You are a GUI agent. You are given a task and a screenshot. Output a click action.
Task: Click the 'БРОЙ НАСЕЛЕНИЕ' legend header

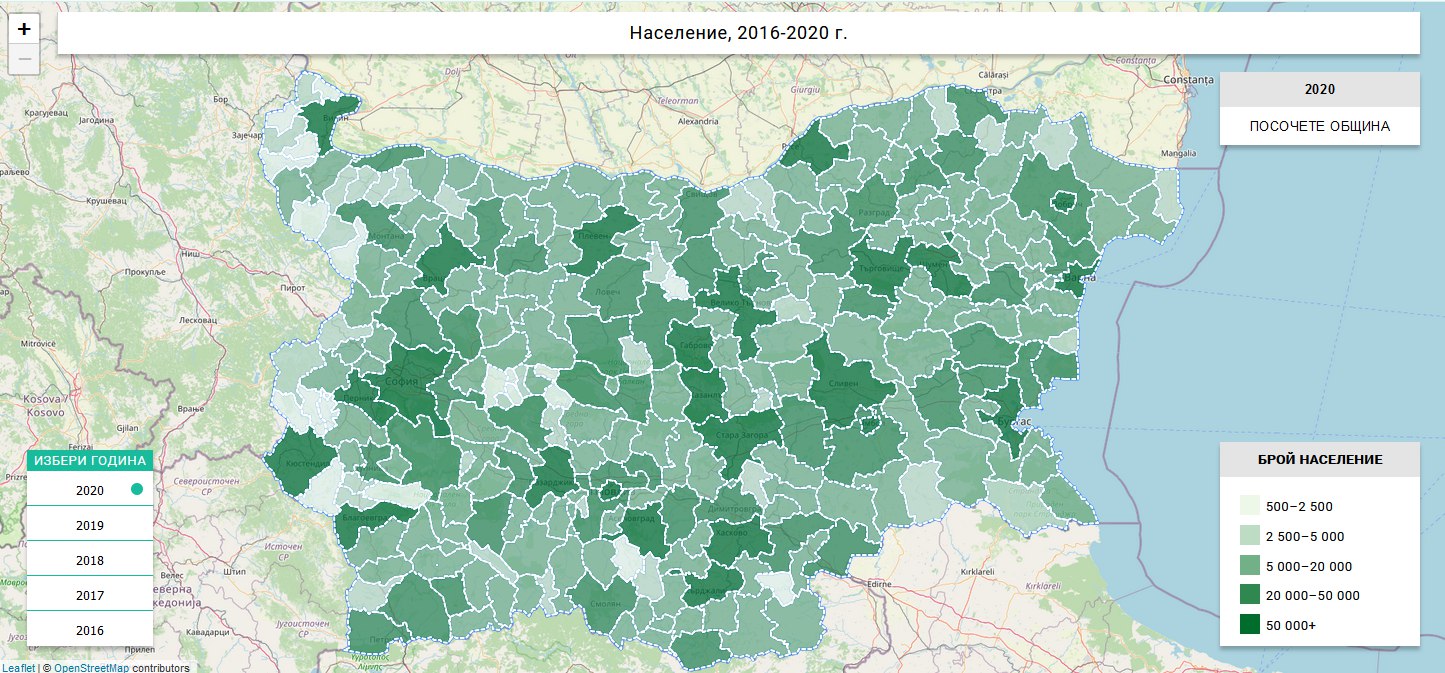point(1320,459)
